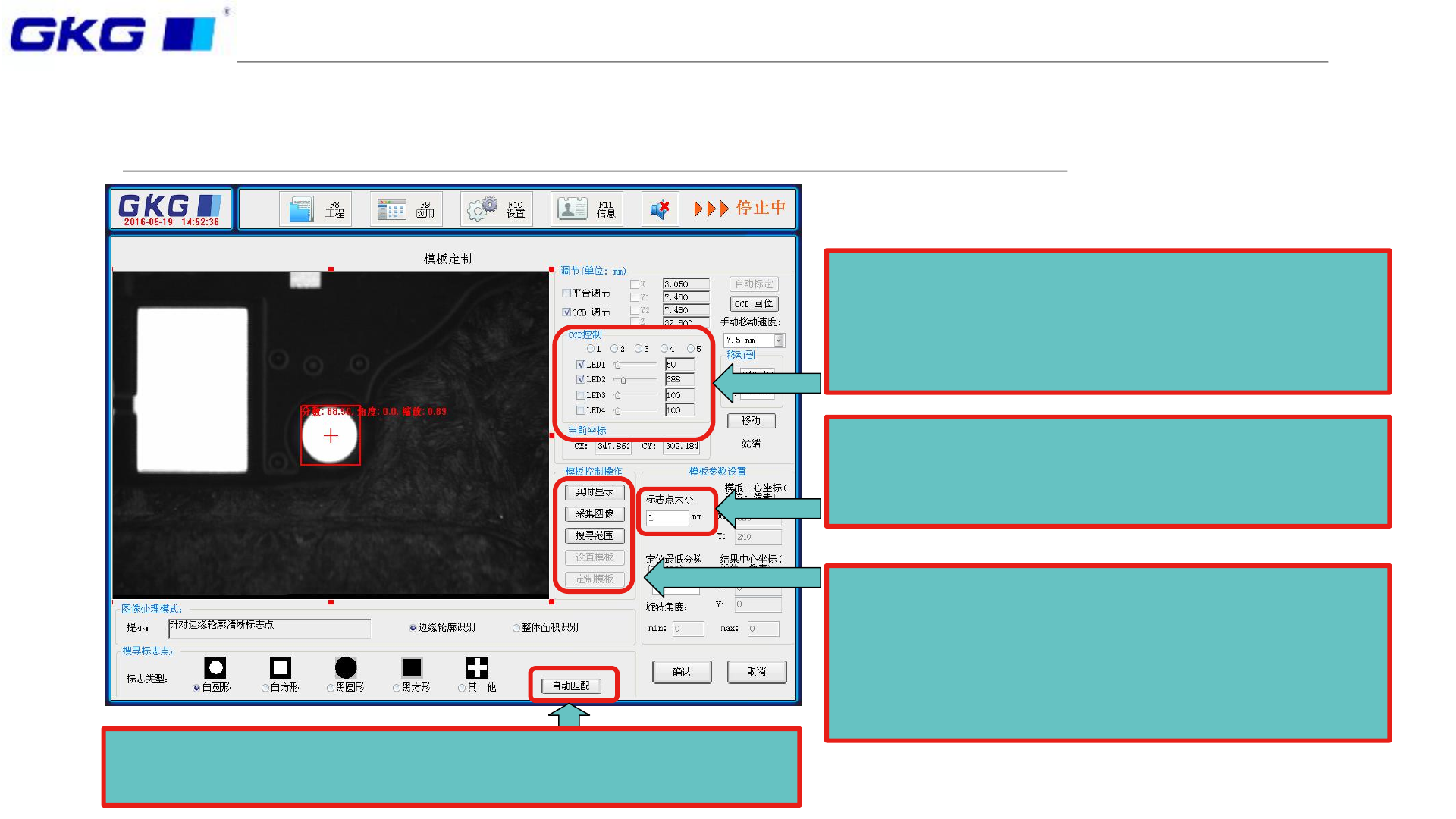Uncheck the CCD 调节 checkbox
This screenshot has height=819, width=1456.
click(566, 312)
